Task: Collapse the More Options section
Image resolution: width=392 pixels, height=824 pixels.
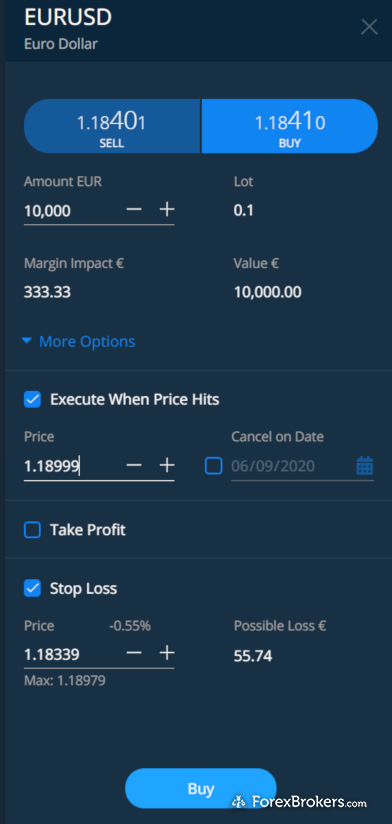Action: (78, 342)
